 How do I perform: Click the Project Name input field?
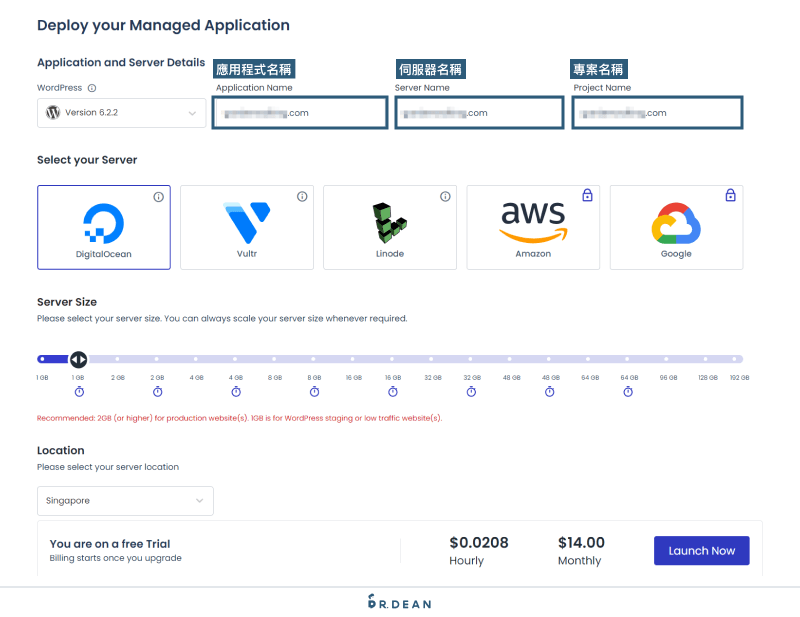656,112
